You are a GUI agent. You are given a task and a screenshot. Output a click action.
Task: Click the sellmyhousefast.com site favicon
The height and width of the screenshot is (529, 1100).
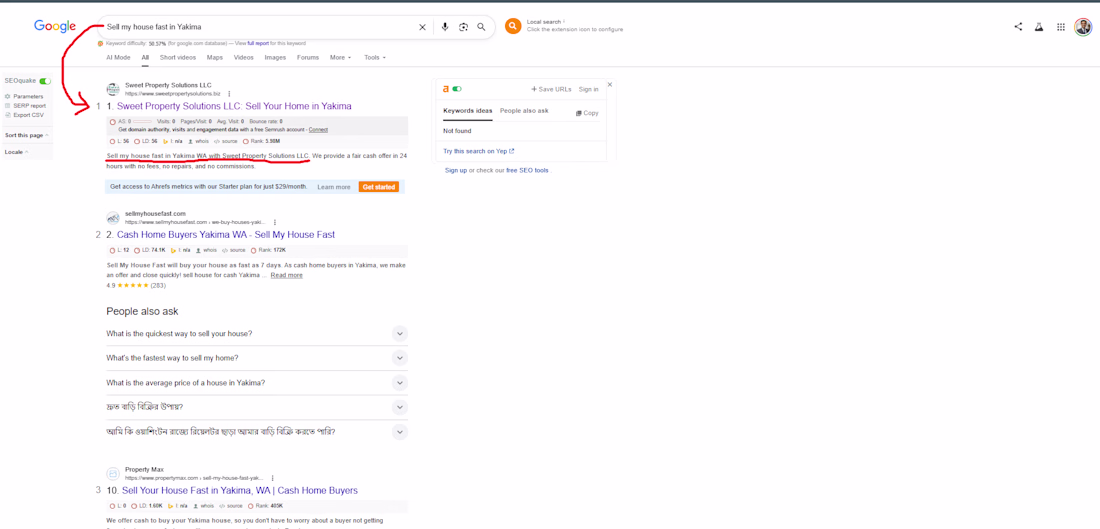point(113,217)
